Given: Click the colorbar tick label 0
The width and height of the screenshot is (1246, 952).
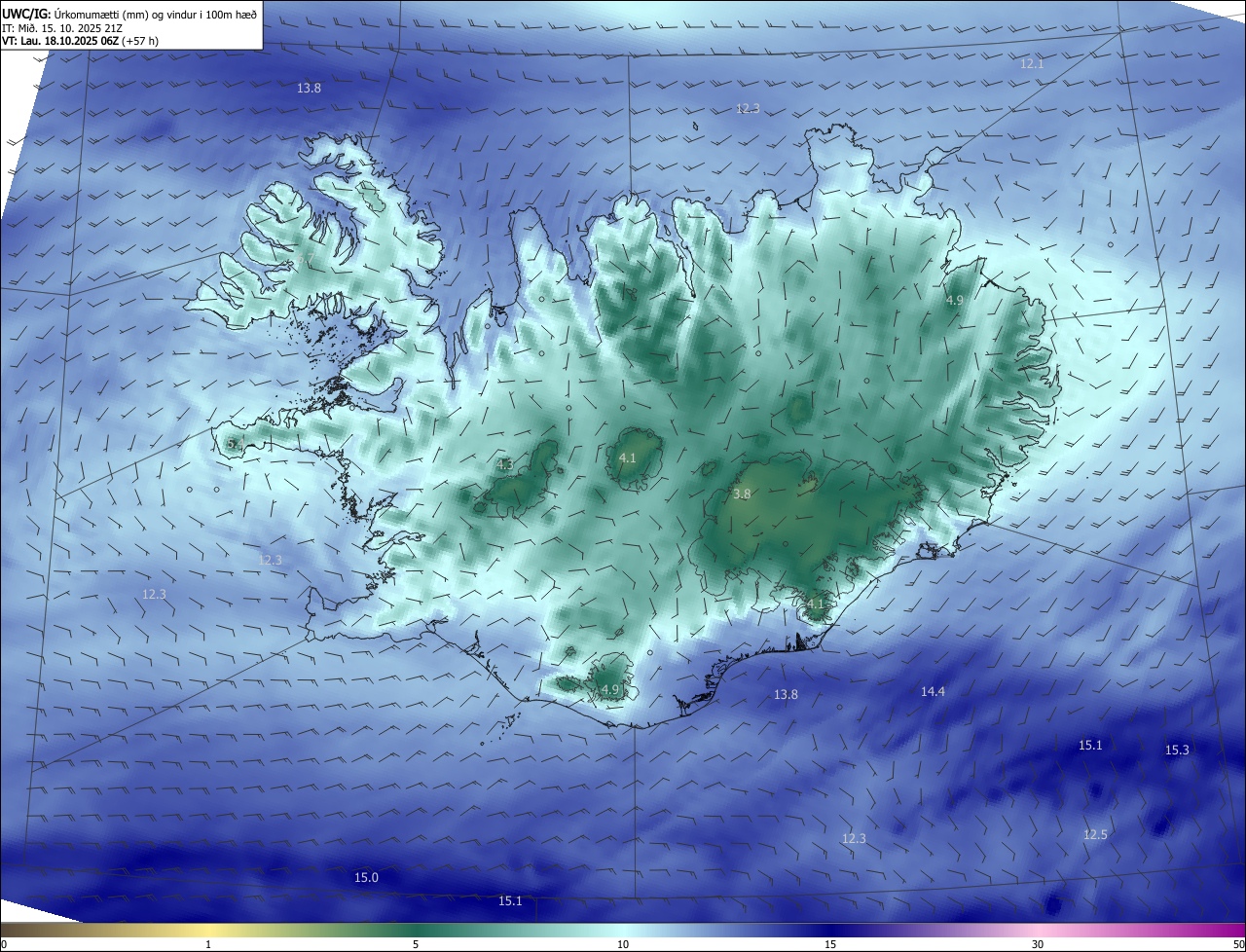Looking at the screenshot, I should coord(4,944).
